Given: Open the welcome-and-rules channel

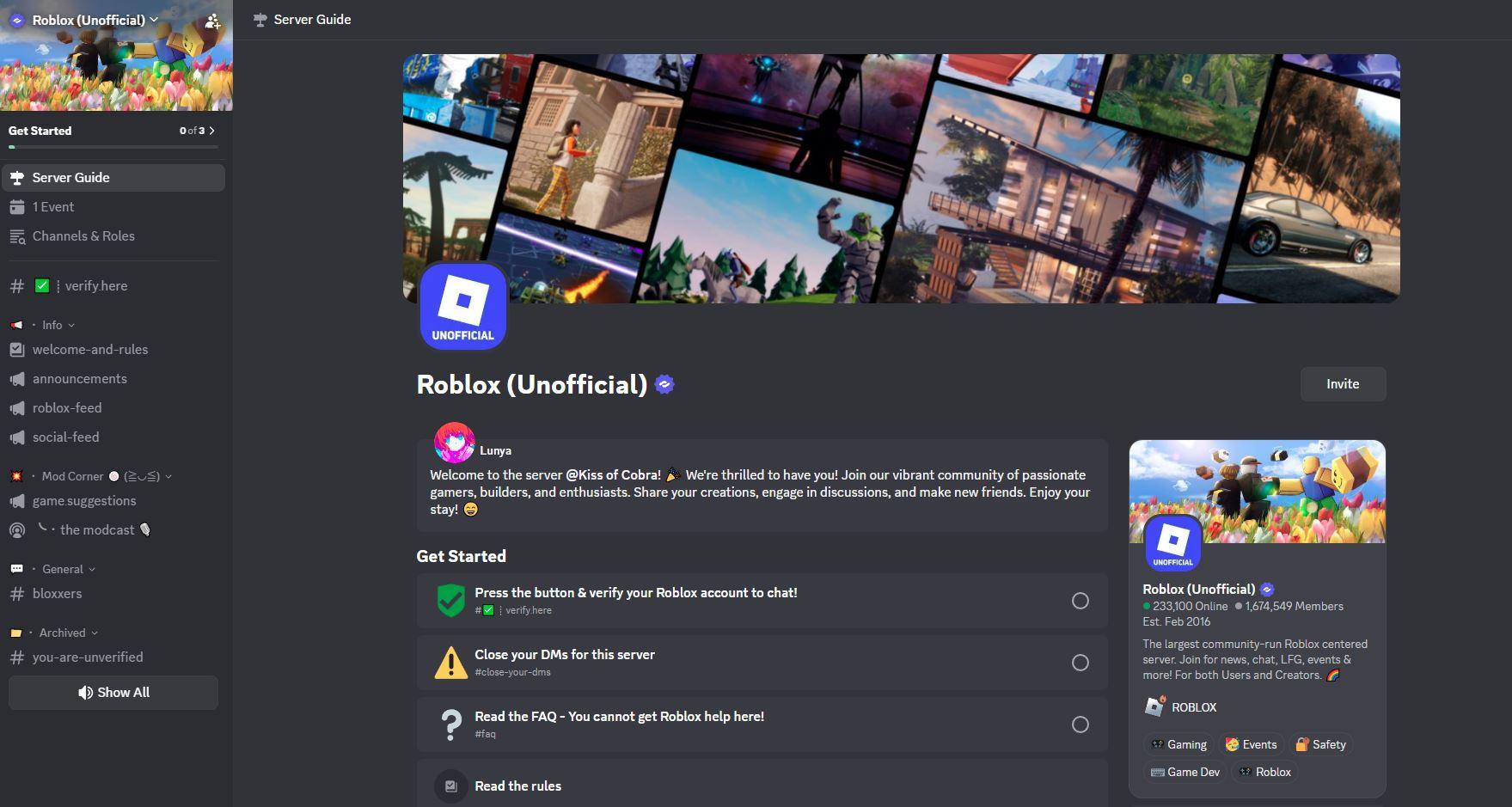Looking at the screenshot, I should click(113, 350).
